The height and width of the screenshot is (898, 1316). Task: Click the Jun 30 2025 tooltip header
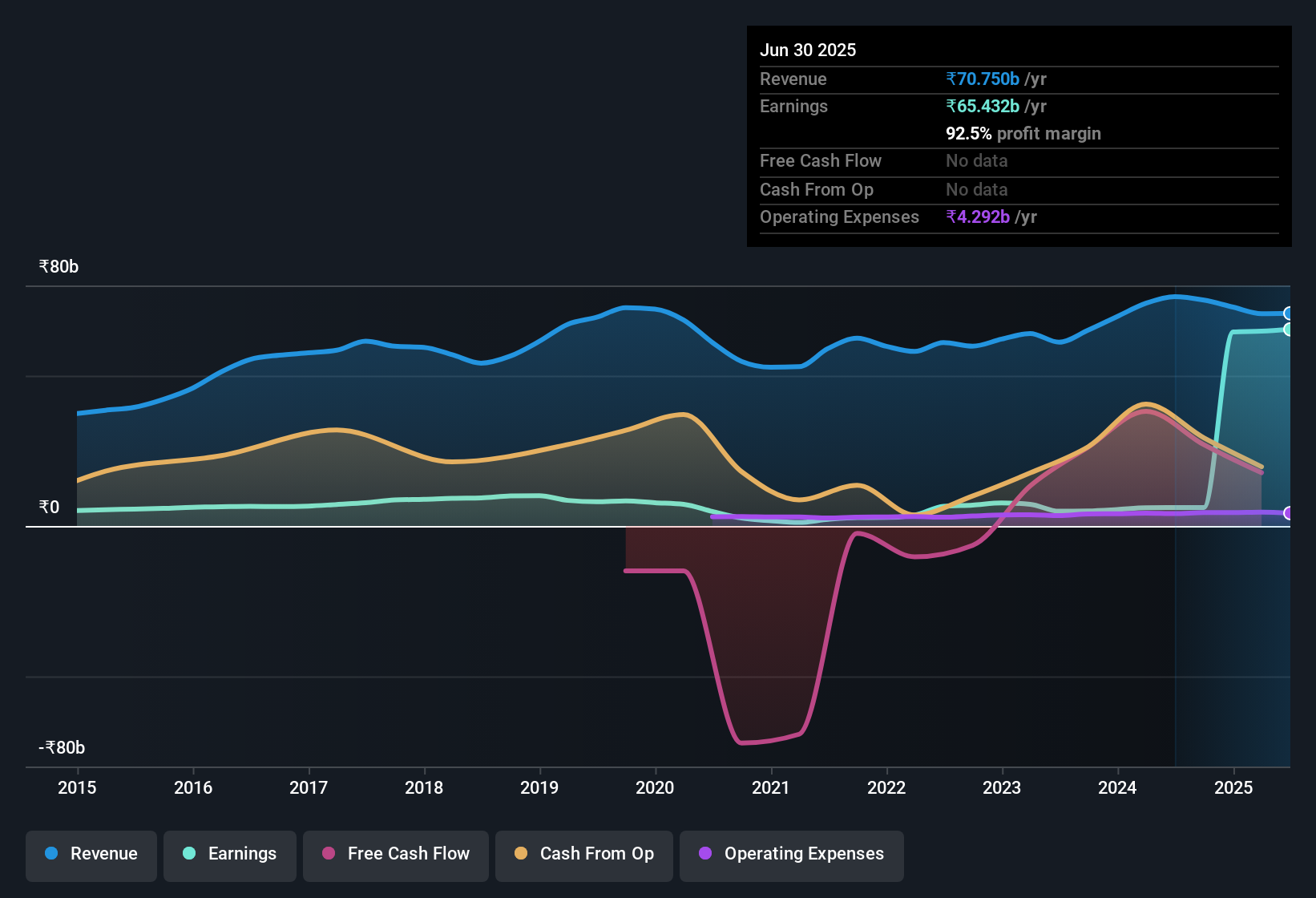(x=808, y=50)
